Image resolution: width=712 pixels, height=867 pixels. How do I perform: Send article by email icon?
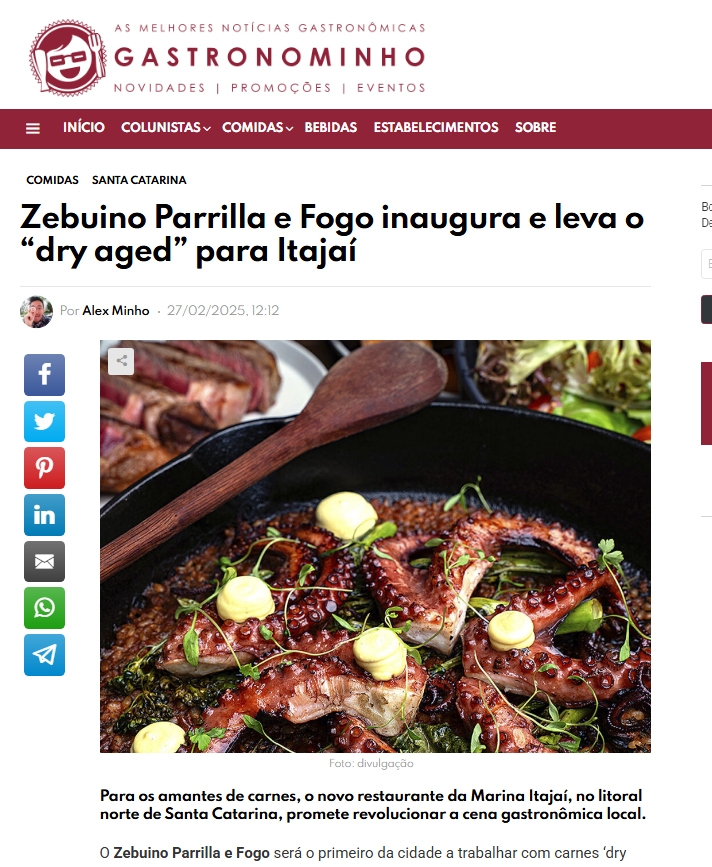pyautogui.click(x=44, y=562)
